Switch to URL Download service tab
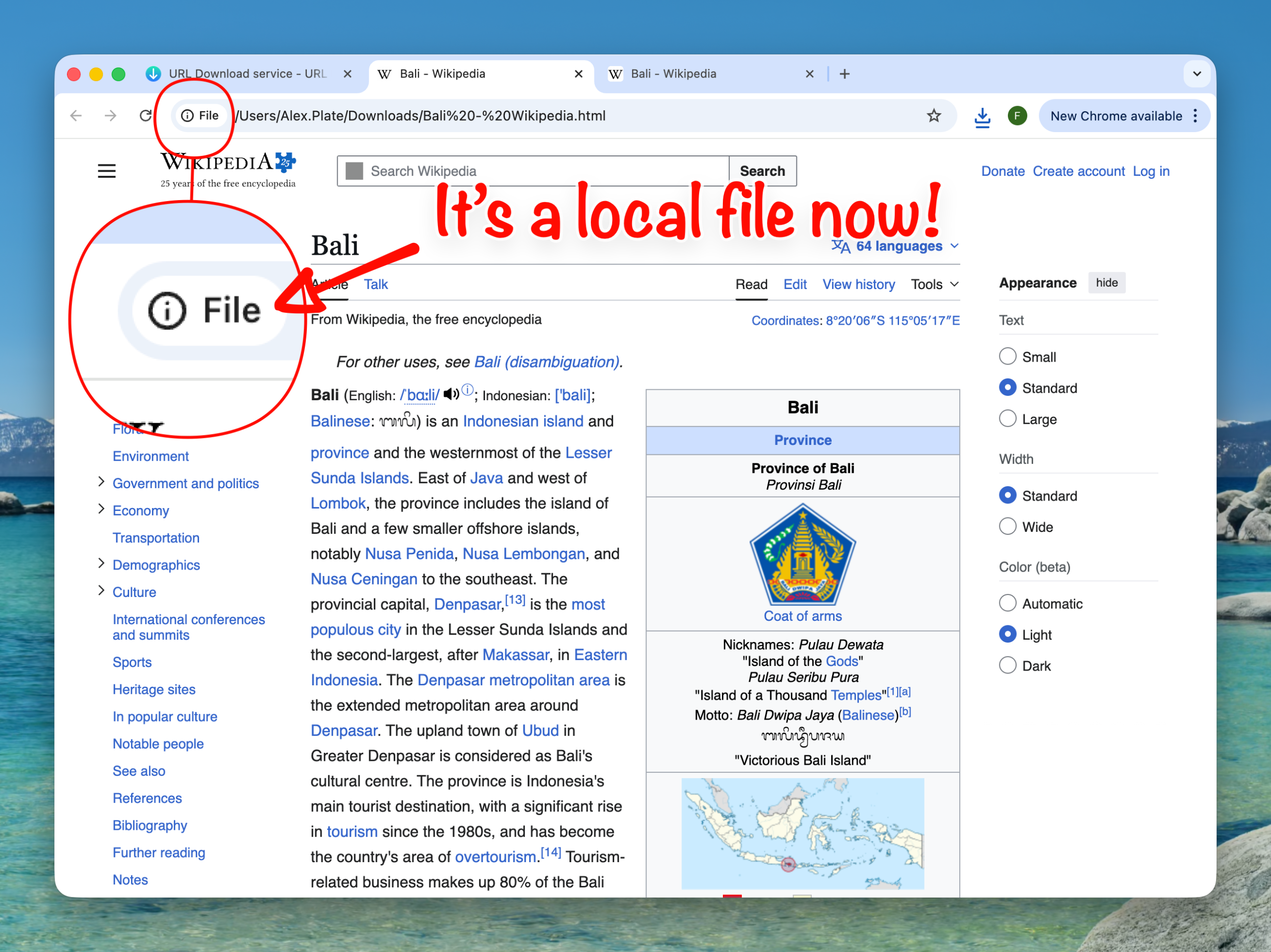 [247, 73]
